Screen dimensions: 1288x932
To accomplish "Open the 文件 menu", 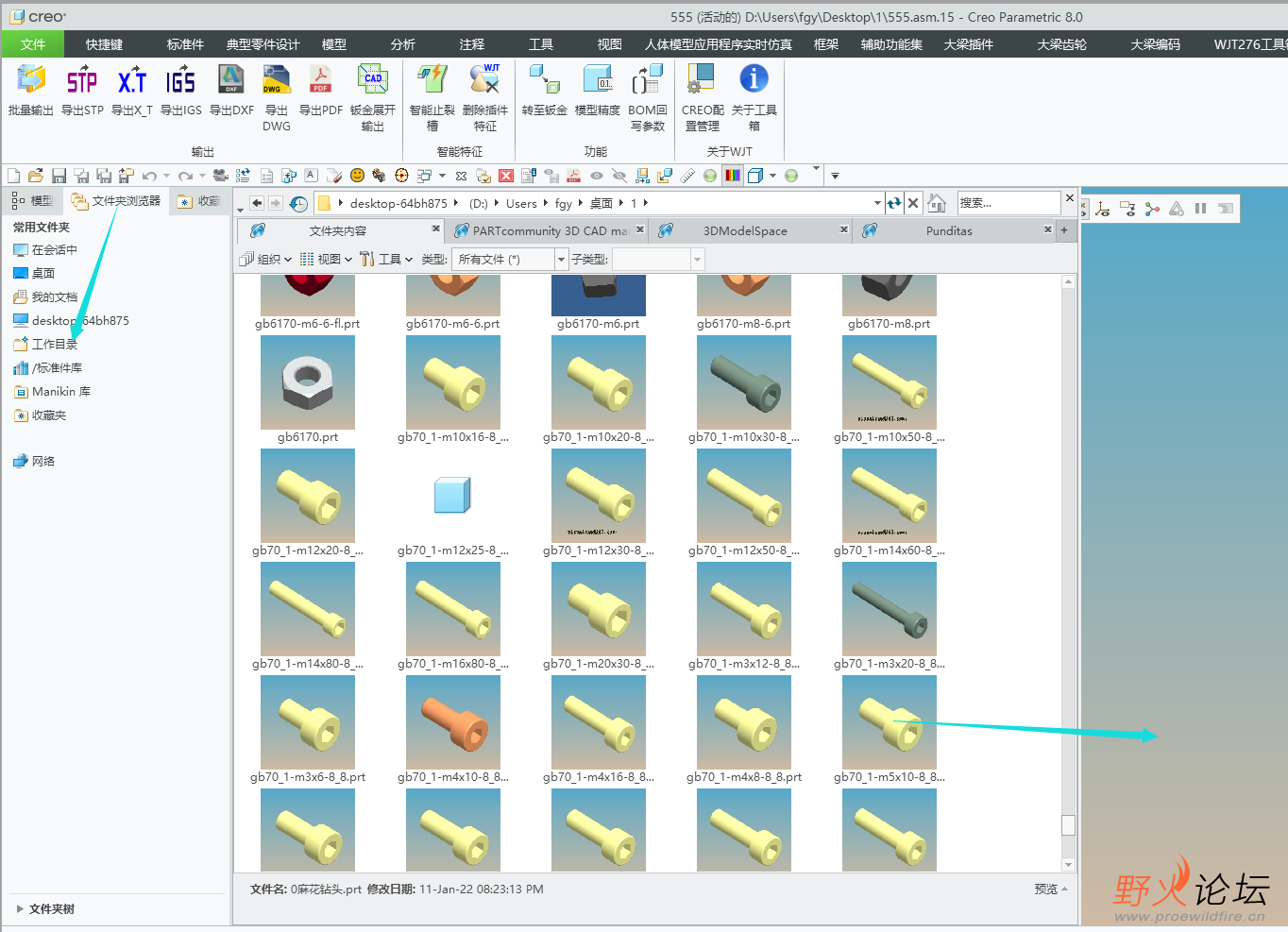I will coord(33,44).
